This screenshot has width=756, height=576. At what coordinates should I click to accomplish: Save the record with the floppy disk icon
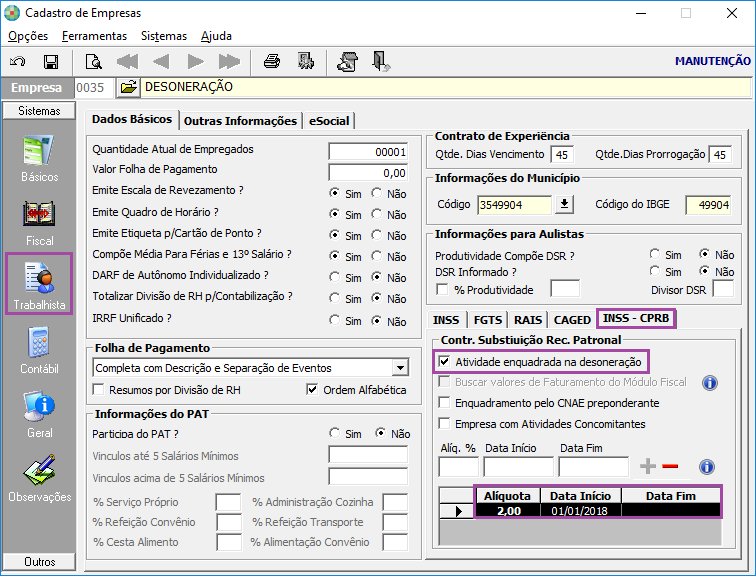pos(51,62)
